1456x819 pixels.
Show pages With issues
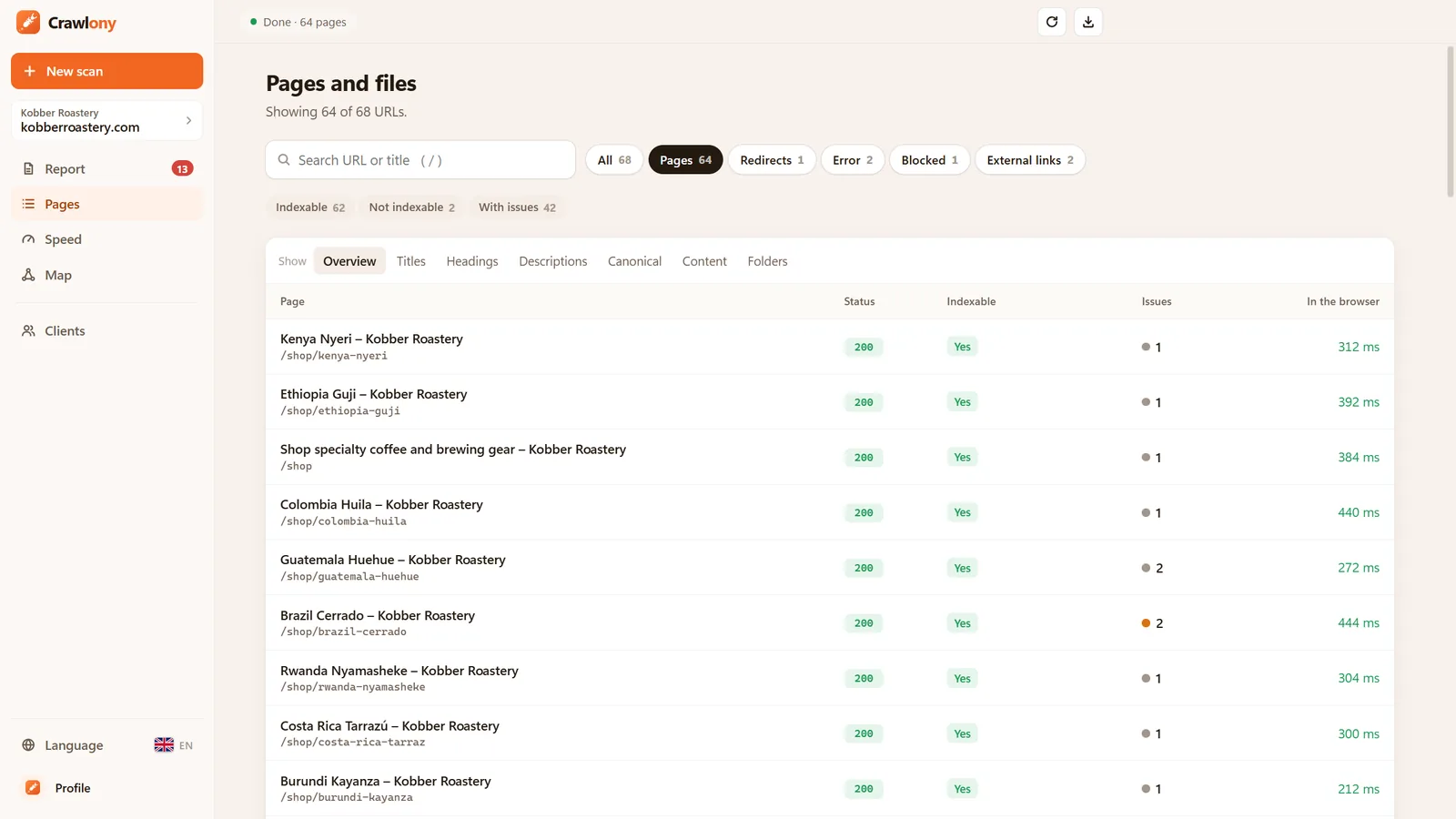pos(517,207)
